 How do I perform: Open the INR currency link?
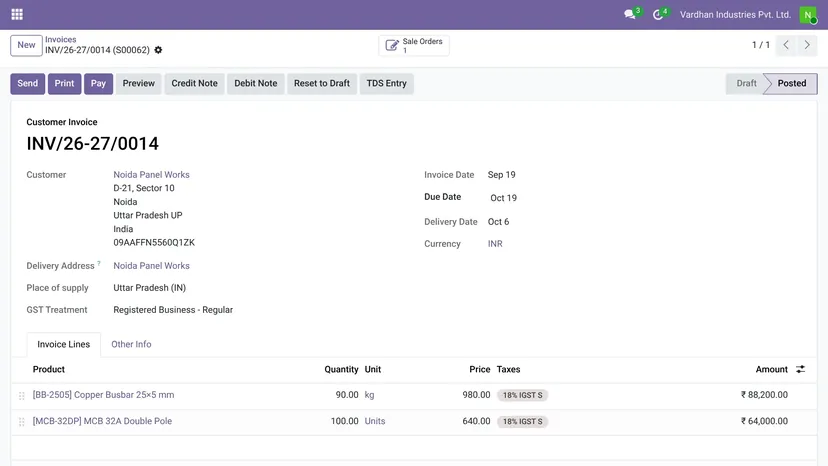(495, 244)
